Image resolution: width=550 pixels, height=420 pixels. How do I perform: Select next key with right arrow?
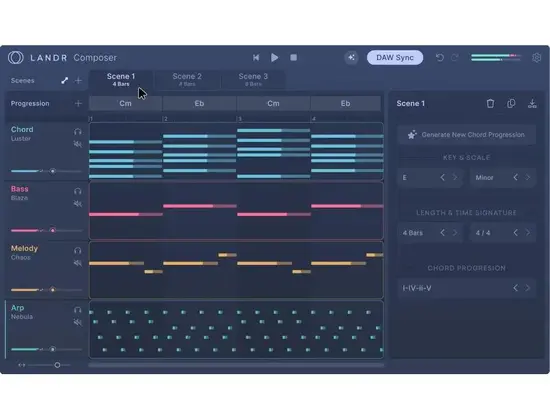(x=455, y=178)
